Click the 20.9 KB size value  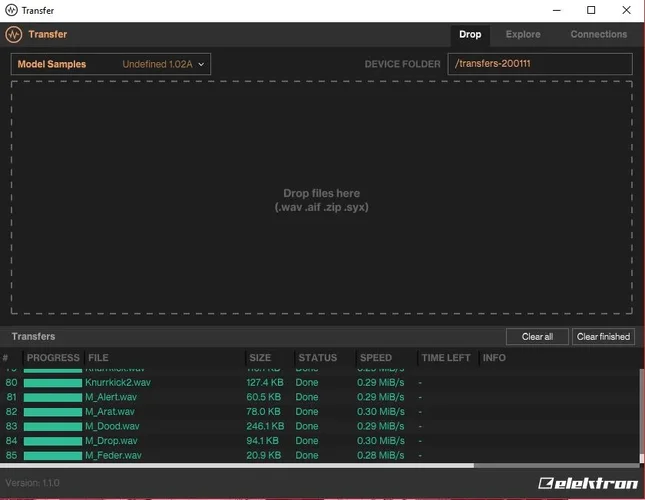click(264, 456)
